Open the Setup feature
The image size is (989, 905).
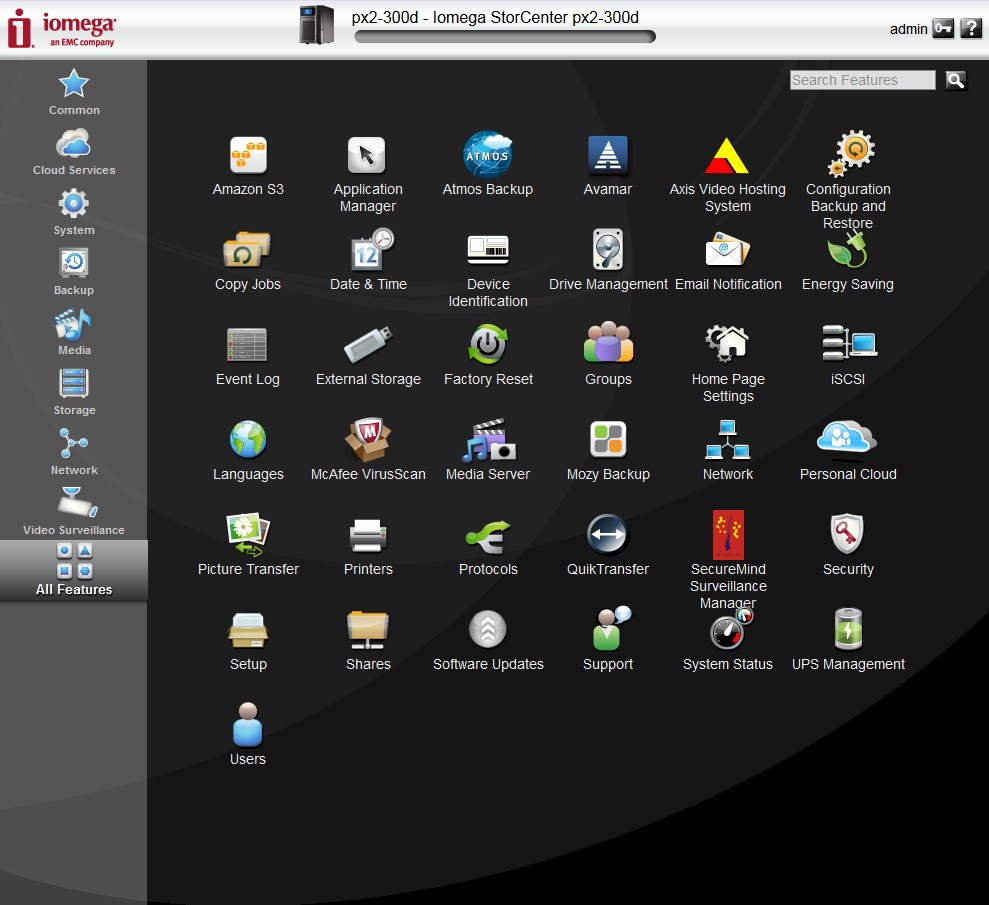[x=248, y=641]
